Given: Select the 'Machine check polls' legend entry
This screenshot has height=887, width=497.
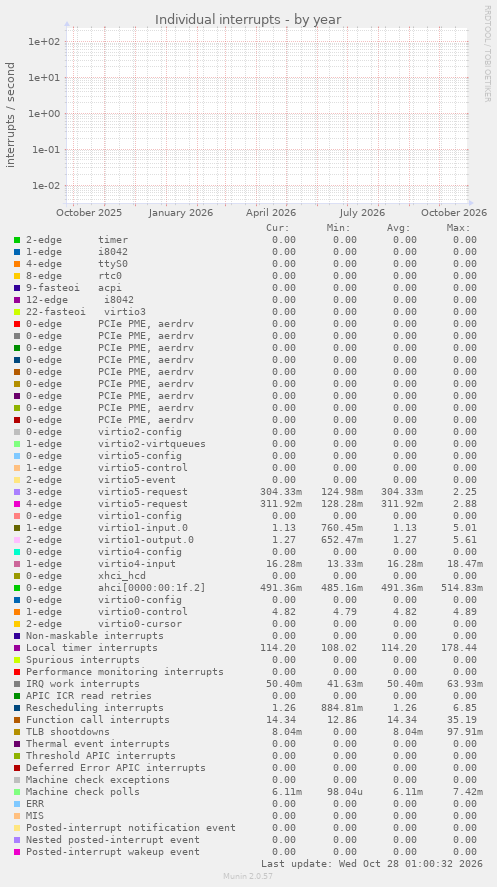Looking at the screenshot, I should [x=83, y=792].
